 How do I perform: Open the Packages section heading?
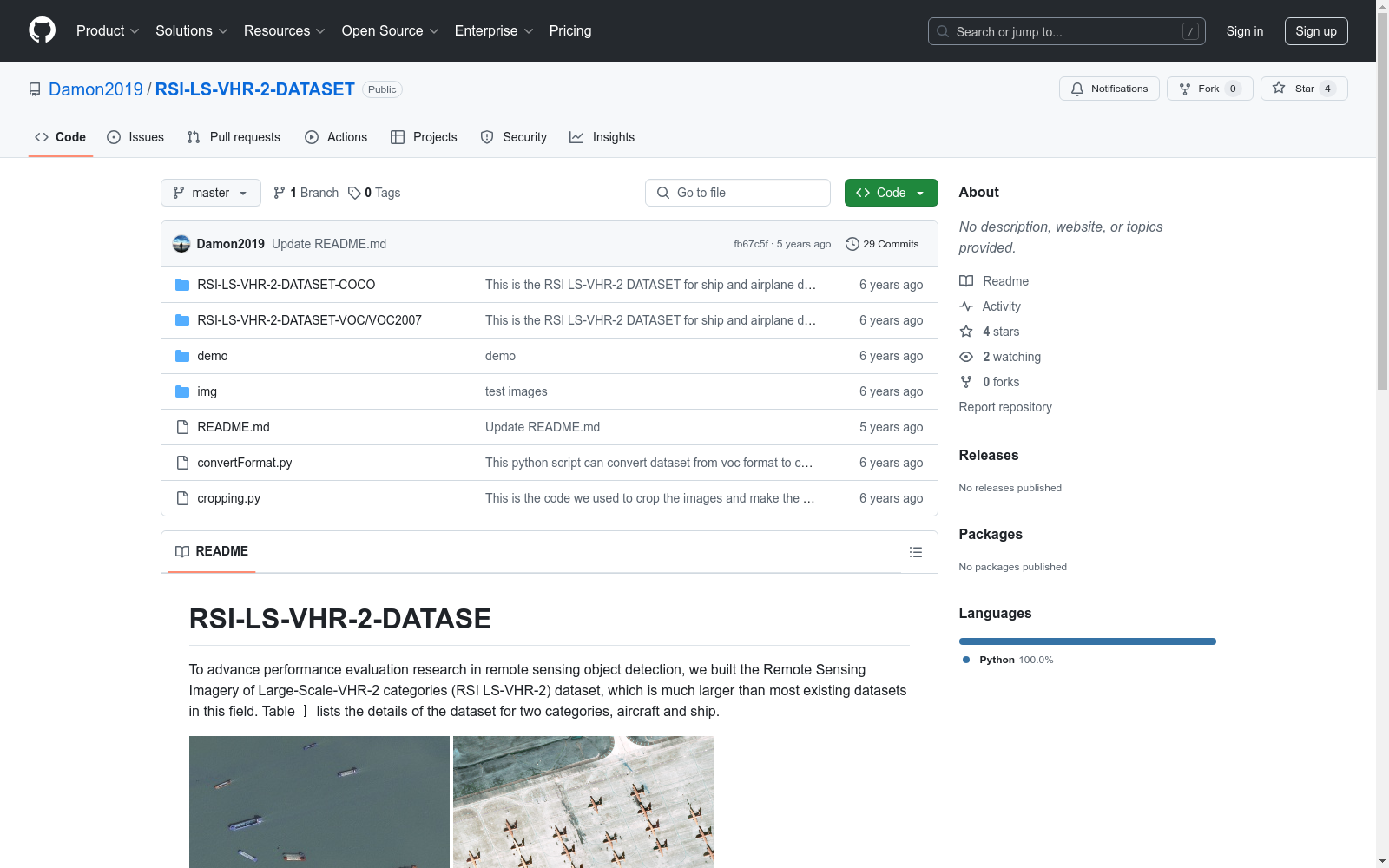click(991, 534)
